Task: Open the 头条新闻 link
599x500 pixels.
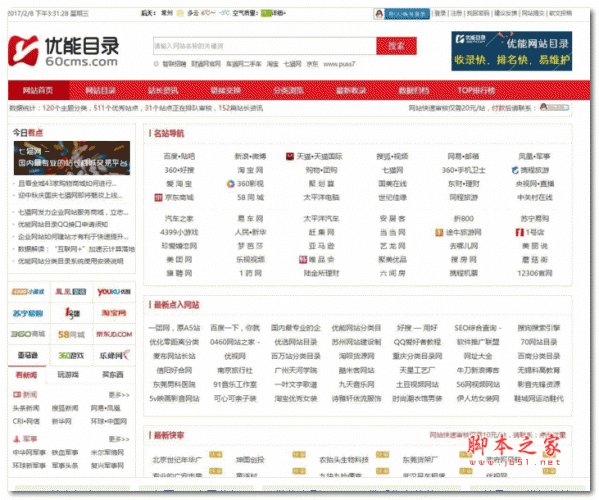Action: (x=26, y=408)
